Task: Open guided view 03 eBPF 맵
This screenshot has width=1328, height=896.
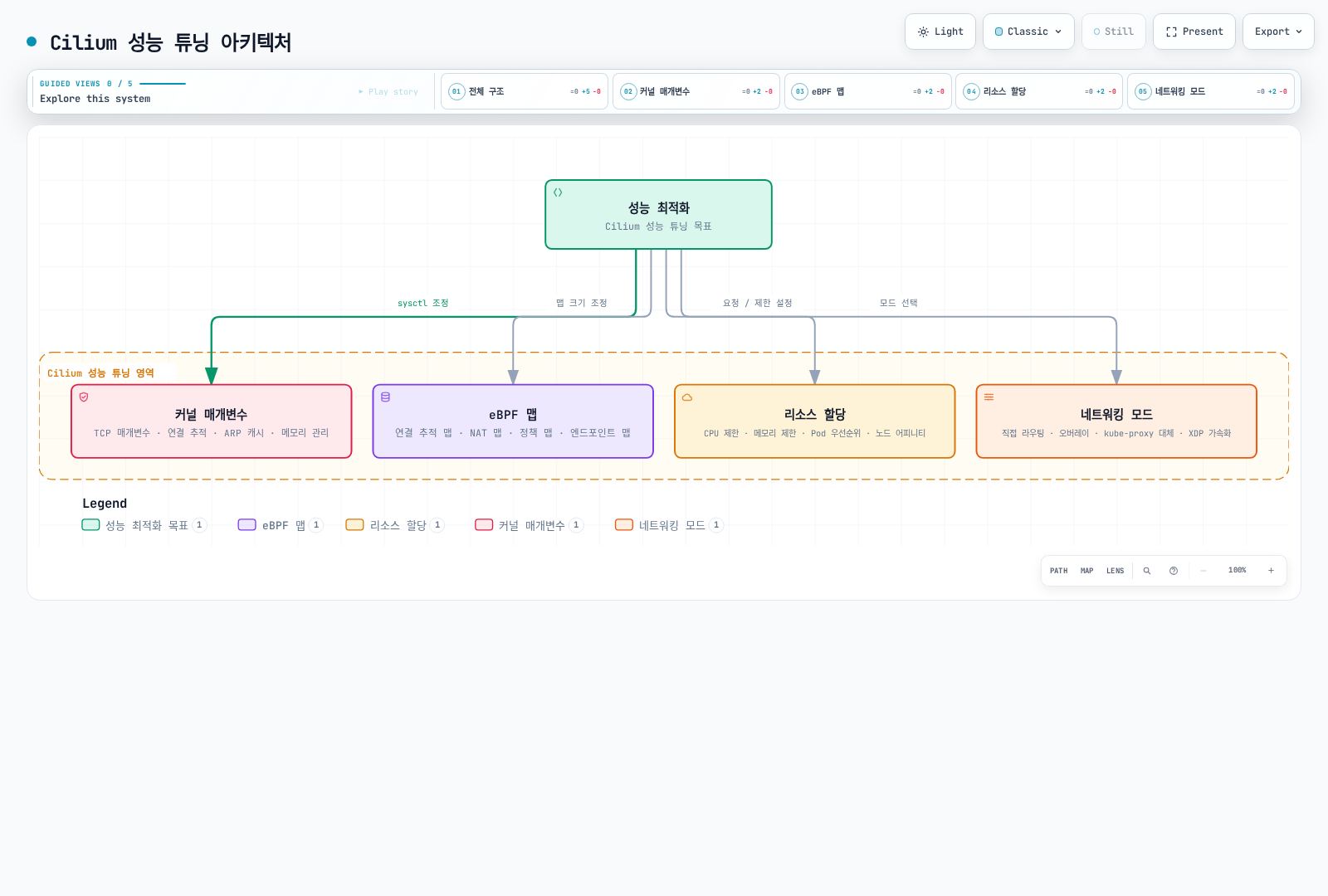Action: [x=868, y=91]
